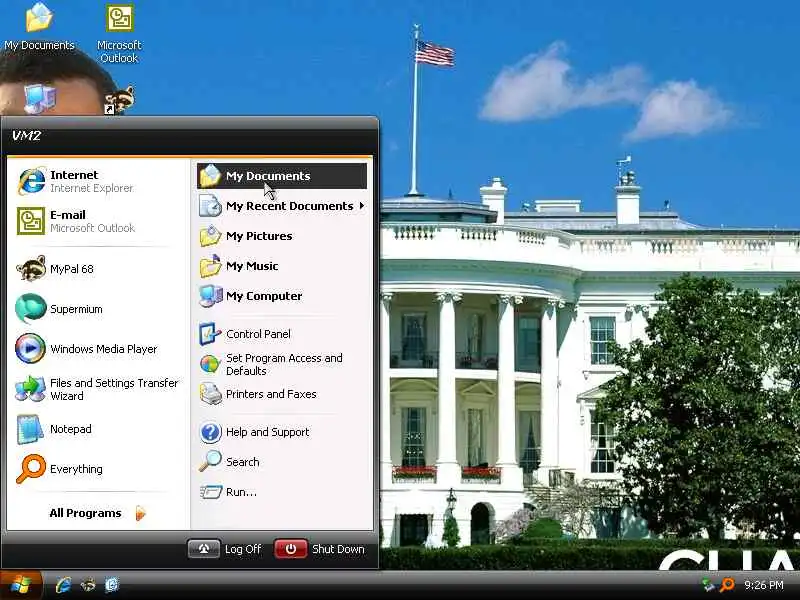Launch Internet Explorer from Quick Launch bar

coord(63,585)
